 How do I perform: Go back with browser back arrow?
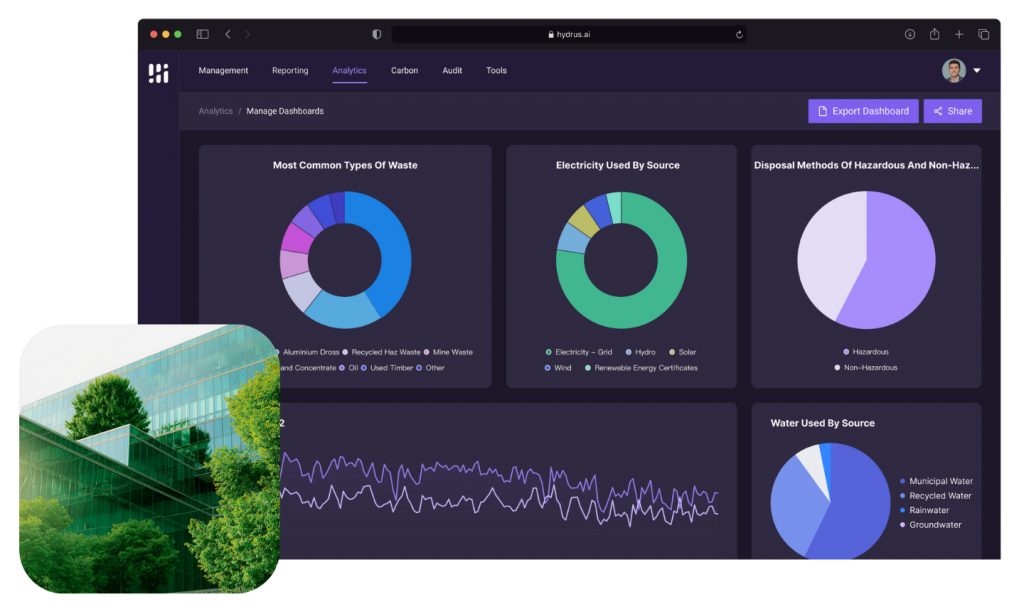pos(228,34)
